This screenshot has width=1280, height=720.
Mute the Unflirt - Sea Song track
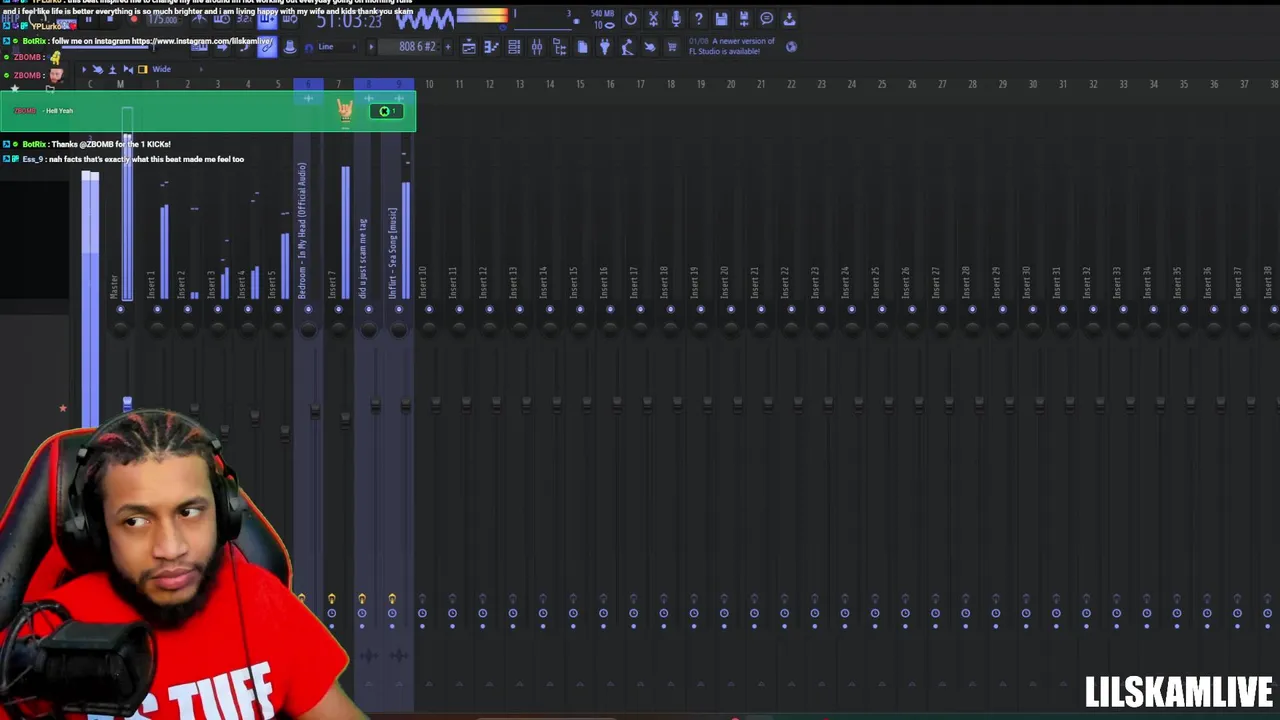(x=399, y=309)
